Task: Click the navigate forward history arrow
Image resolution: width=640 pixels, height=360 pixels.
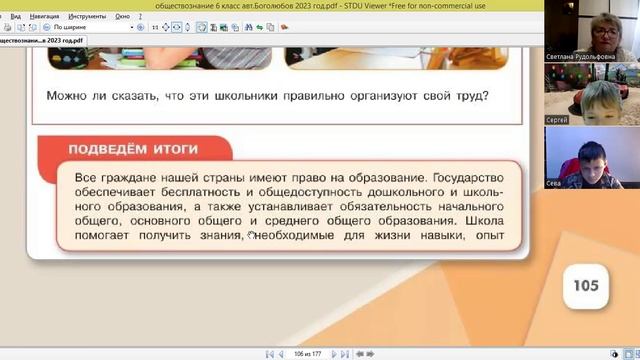Action: click(x=370, y=354)
